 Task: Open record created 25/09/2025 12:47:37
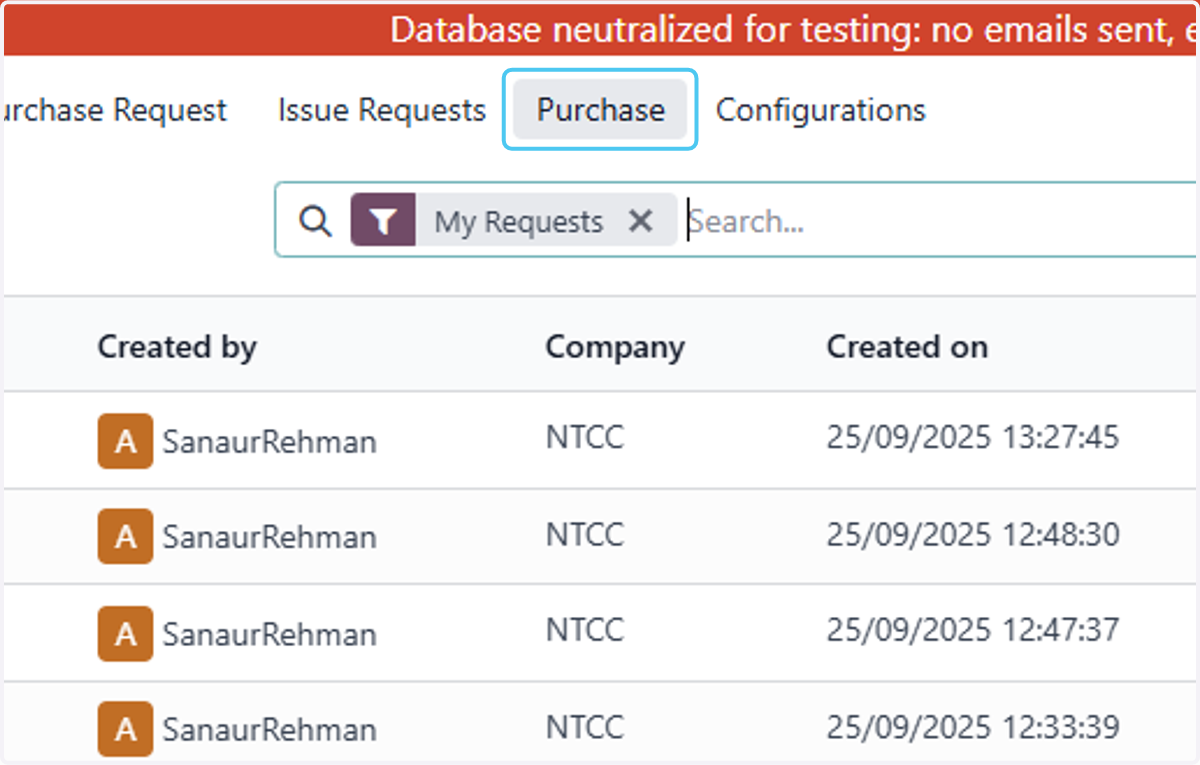coord(973,630)
